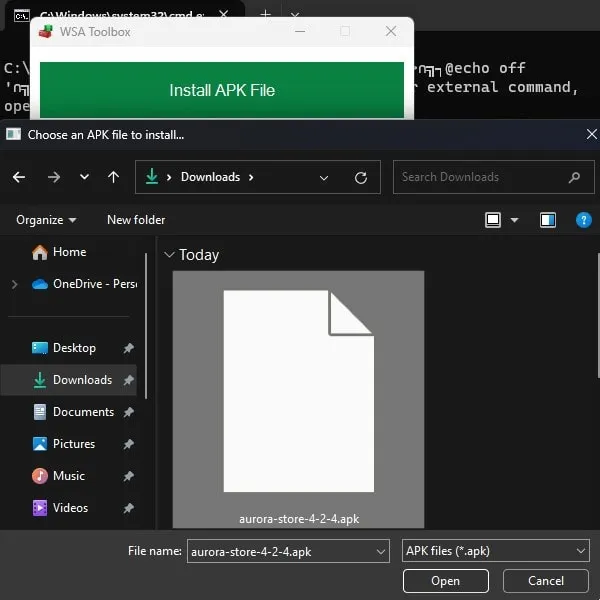Click the search magnifier icon

pyautogui.click(x=574, y=177)
